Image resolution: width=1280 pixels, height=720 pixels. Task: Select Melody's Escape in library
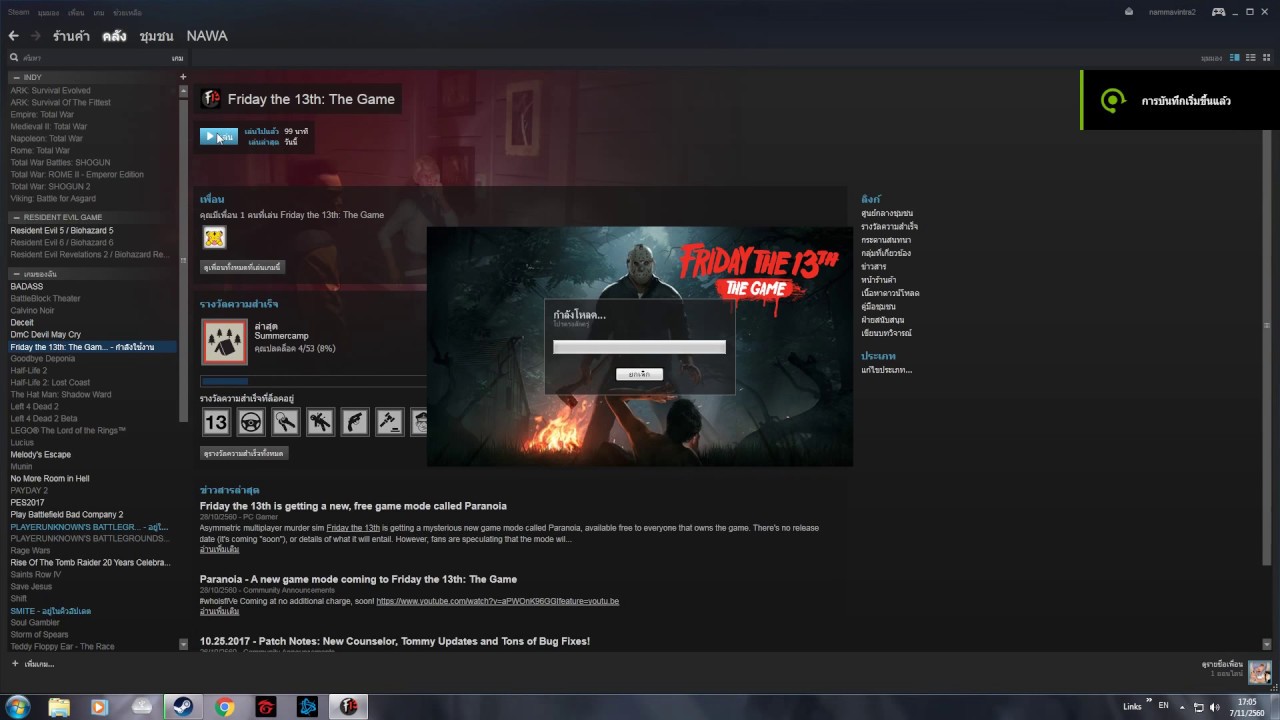tap(41, 455)
